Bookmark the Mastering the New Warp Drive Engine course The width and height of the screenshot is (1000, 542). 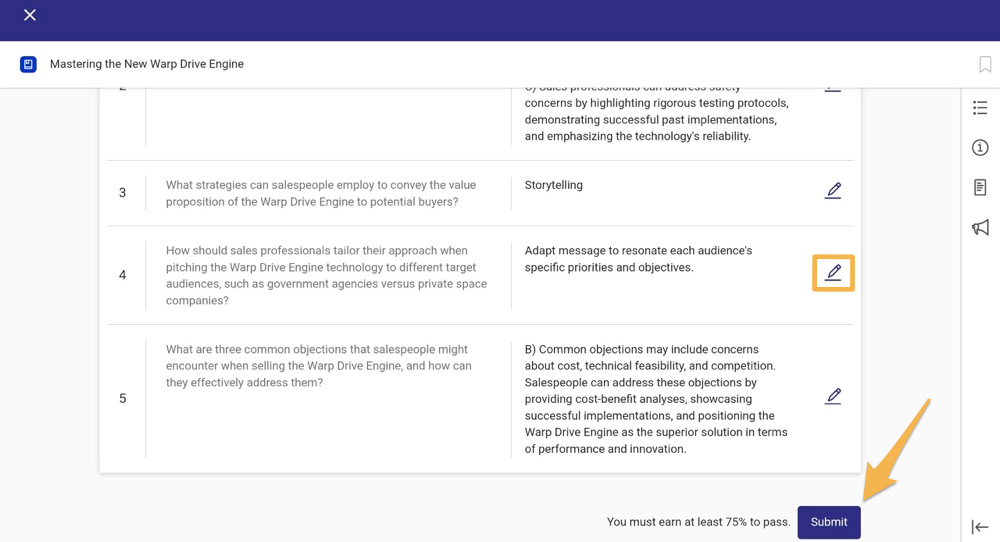point(985,64)
